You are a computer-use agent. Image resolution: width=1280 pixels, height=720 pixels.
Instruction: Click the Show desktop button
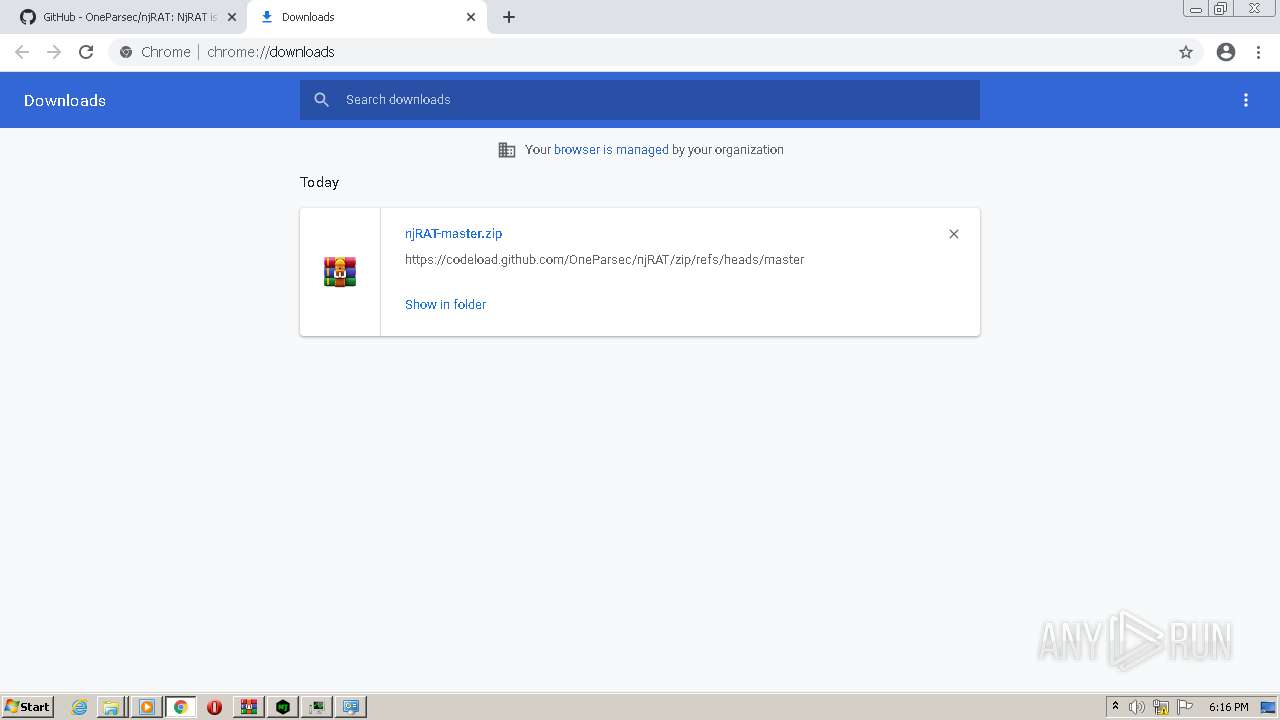(1269, 707)
